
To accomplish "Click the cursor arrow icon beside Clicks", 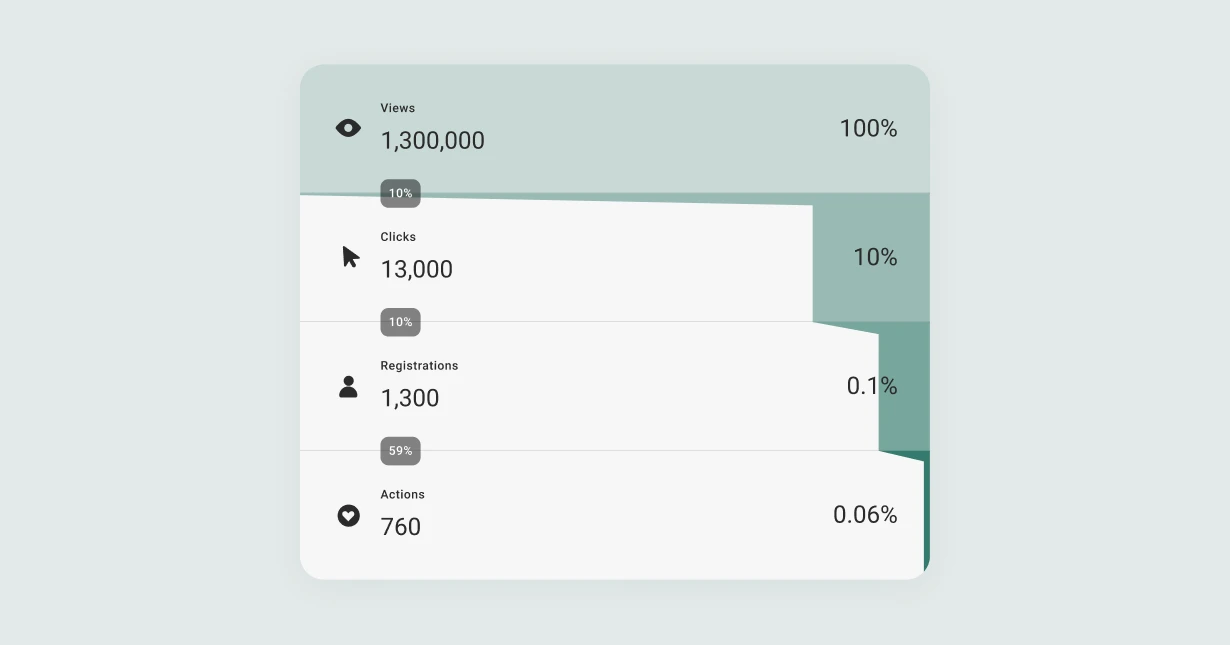I will click(x=350, y=257).
